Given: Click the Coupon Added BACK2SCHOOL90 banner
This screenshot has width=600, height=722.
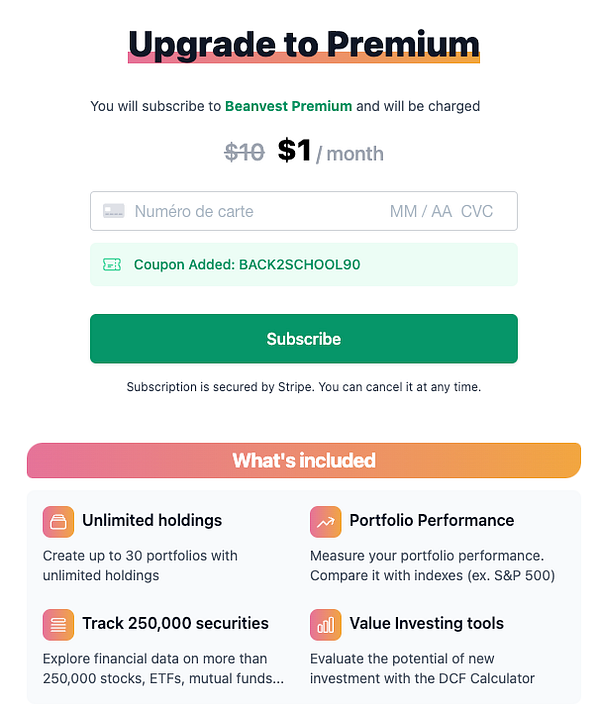Looking at the screenshot, I should pos(303,265).
